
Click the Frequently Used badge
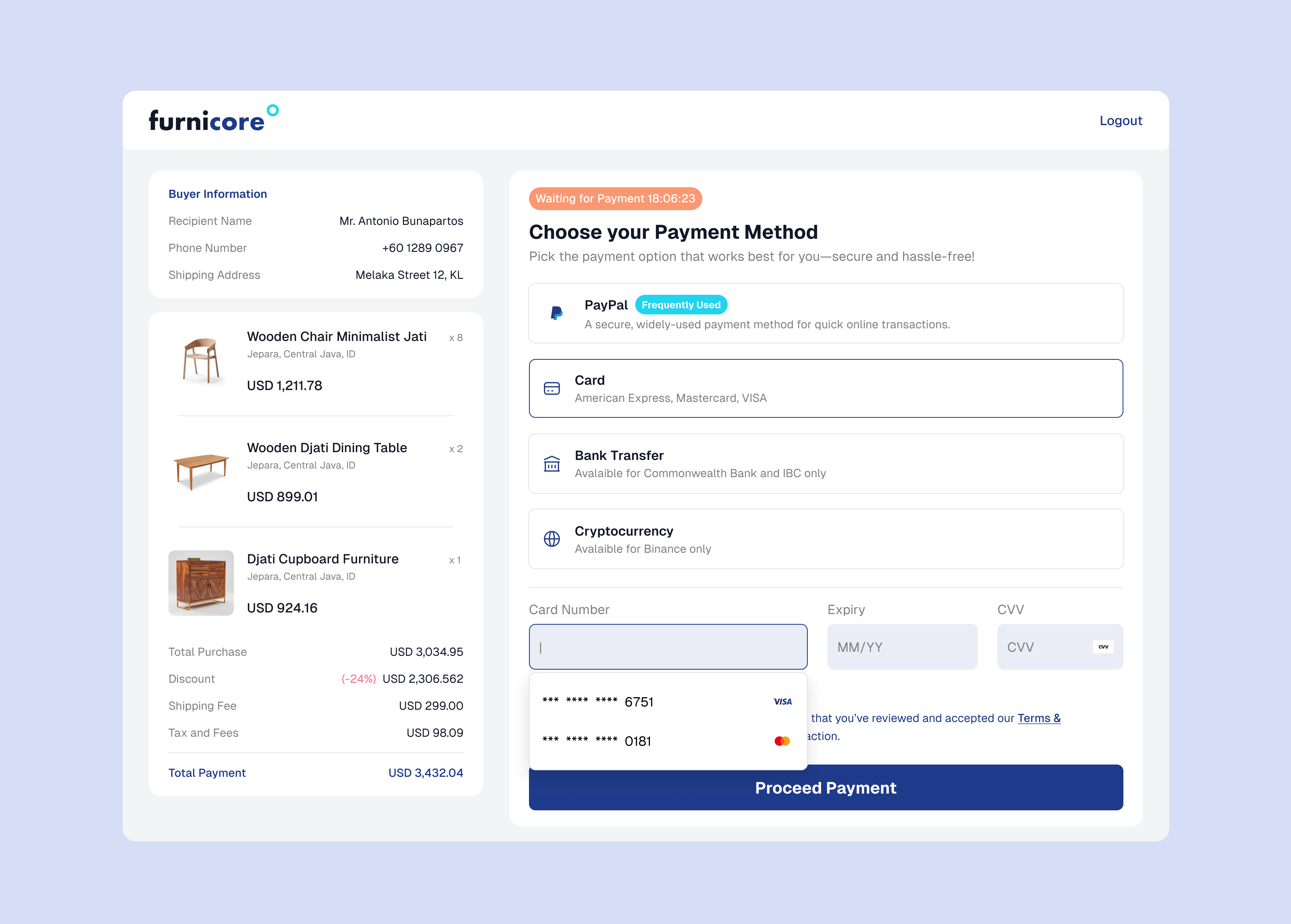pos(681,305)
